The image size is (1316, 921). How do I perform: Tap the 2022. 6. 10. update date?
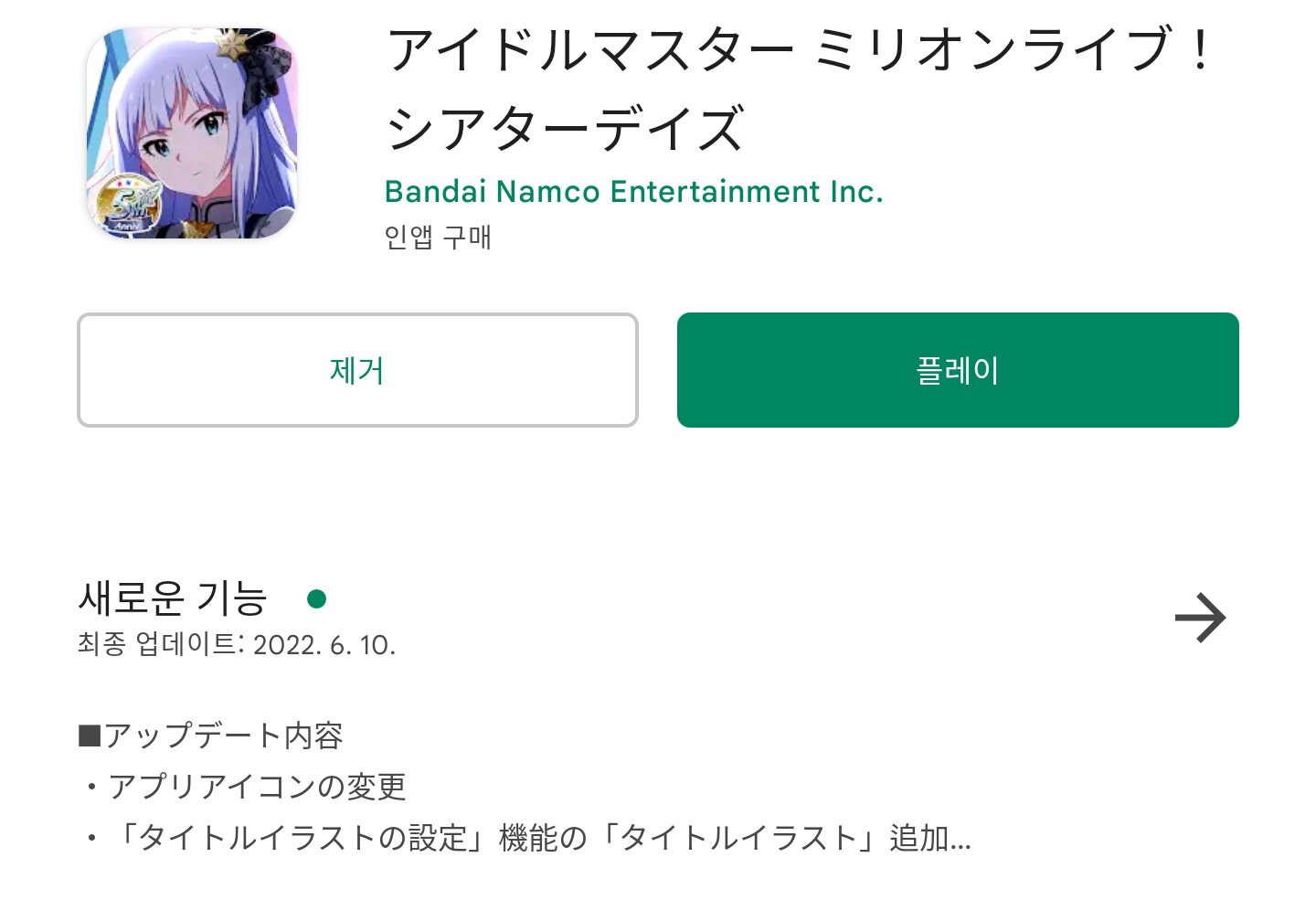pos(324,645)
